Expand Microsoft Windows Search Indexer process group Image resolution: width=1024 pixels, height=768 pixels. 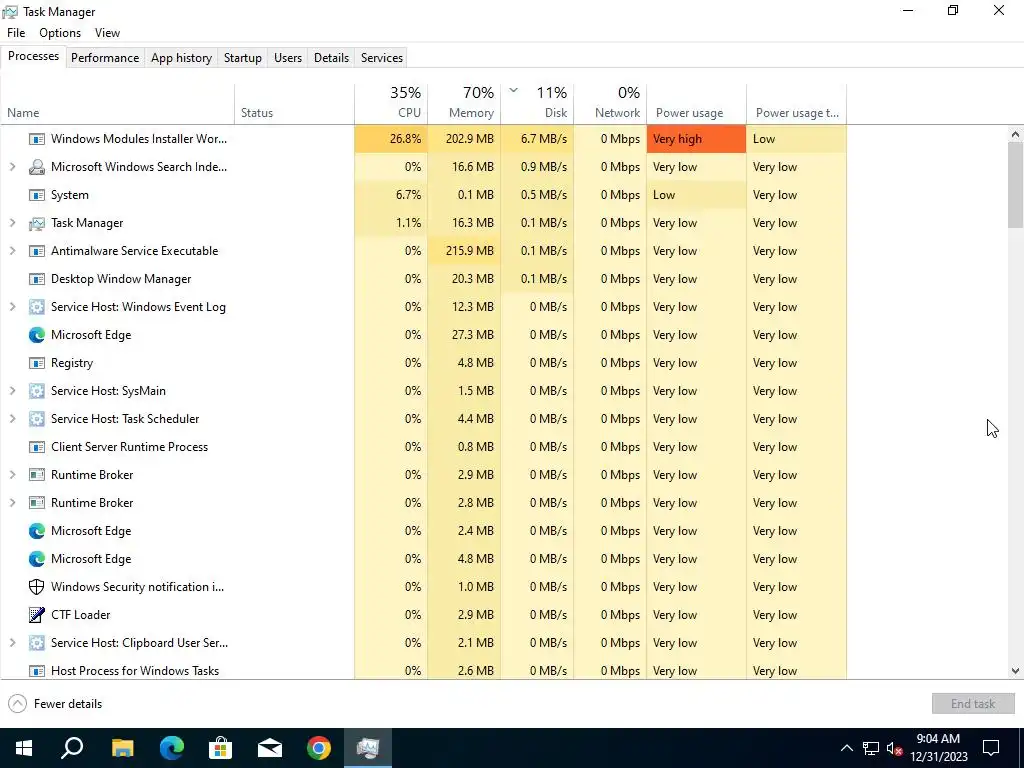click(x=12, y=167)
